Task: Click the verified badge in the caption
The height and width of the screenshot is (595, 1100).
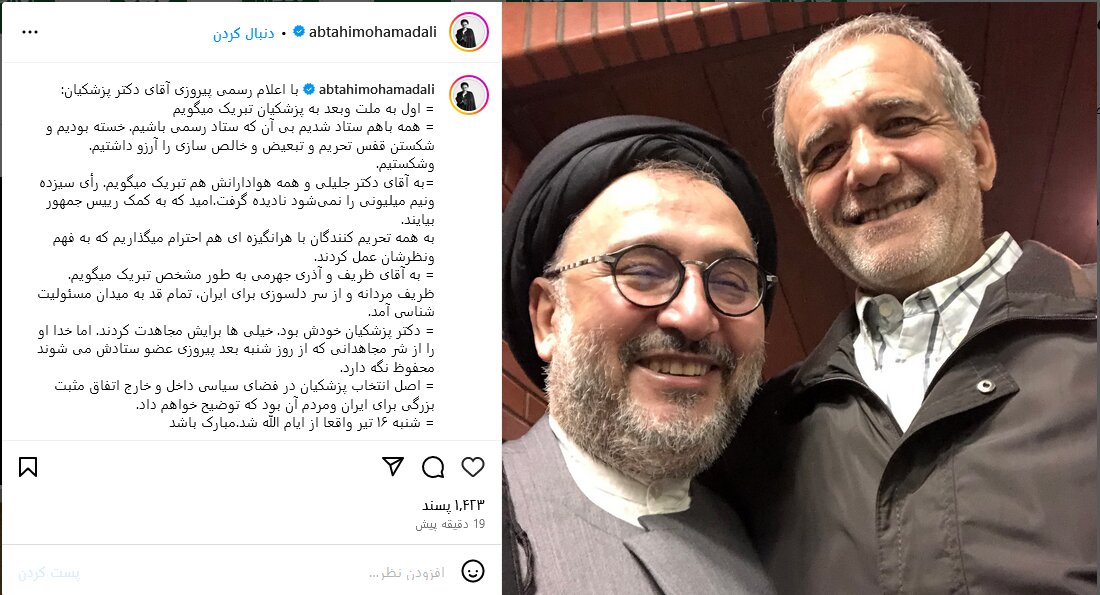Action: click(x=309, y=89)
